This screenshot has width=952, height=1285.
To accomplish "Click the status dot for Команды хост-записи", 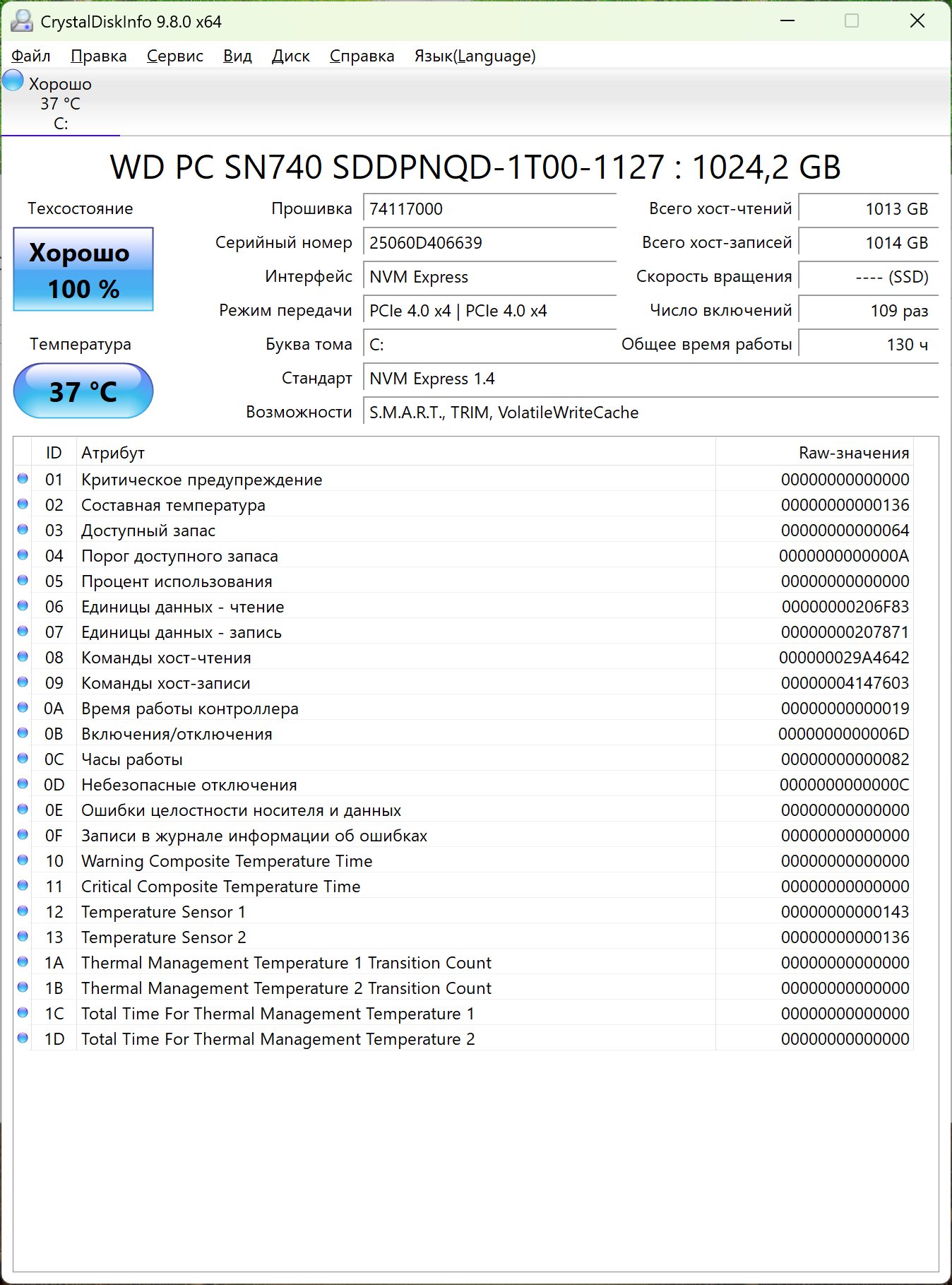I will tap(23, 682).
